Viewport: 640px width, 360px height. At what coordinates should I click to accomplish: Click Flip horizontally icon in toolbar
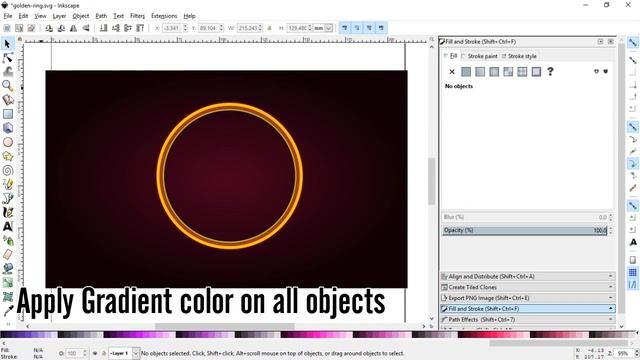73,28
